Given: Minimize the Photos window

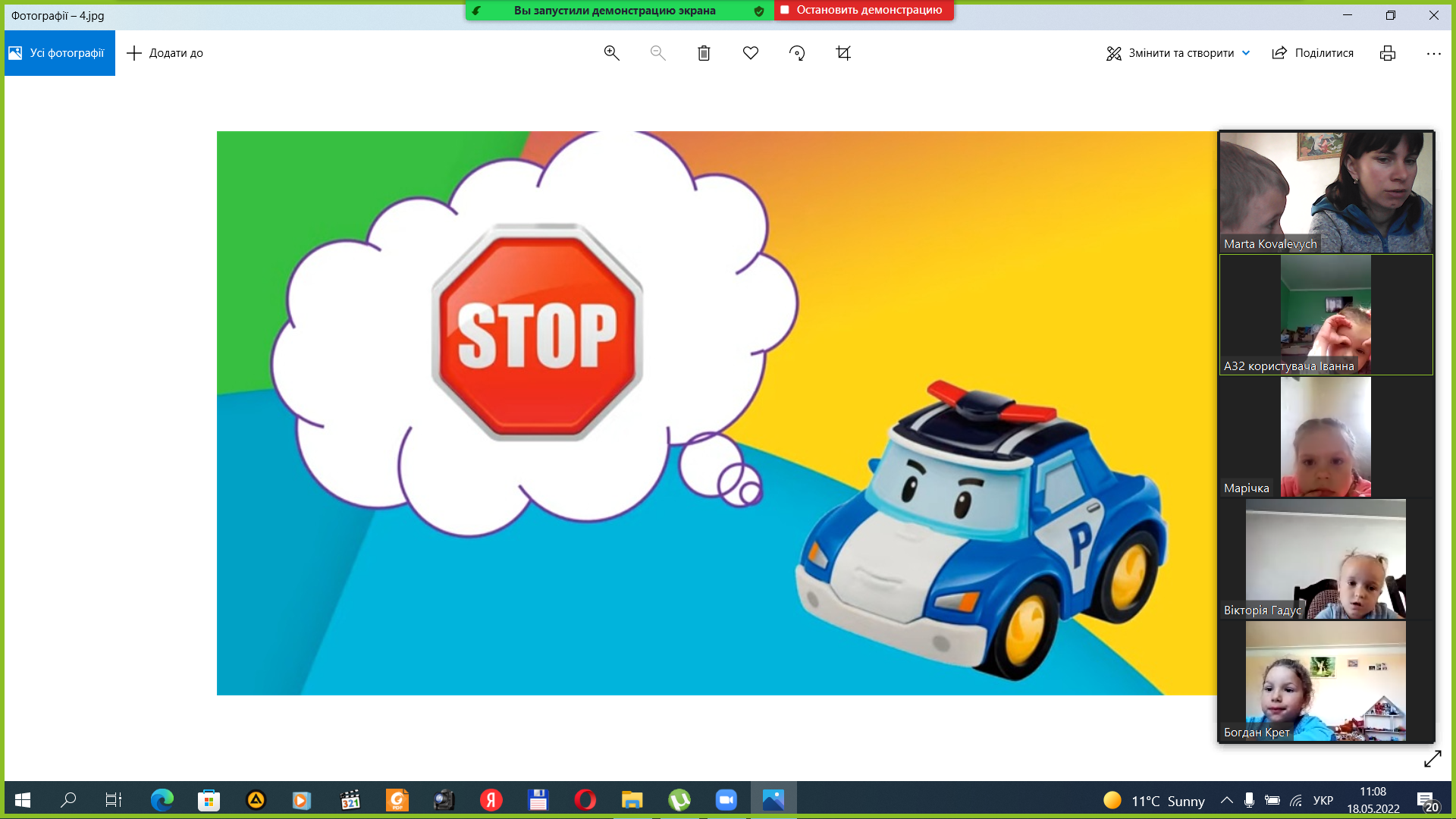Looking at the screenshot, I should point(1348,15).
